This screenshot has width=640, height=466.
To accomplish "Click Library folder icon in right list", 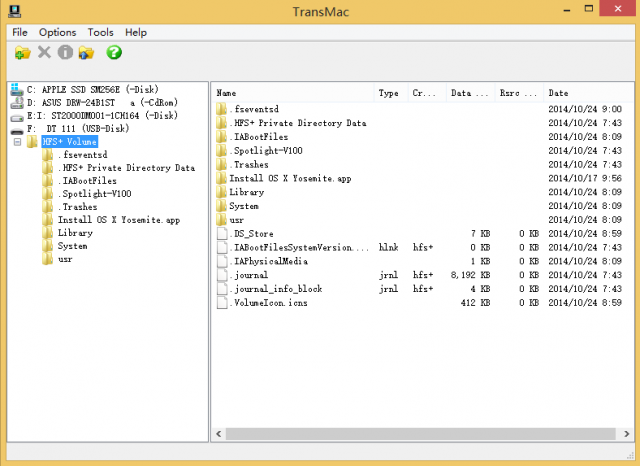I will 221,192.
